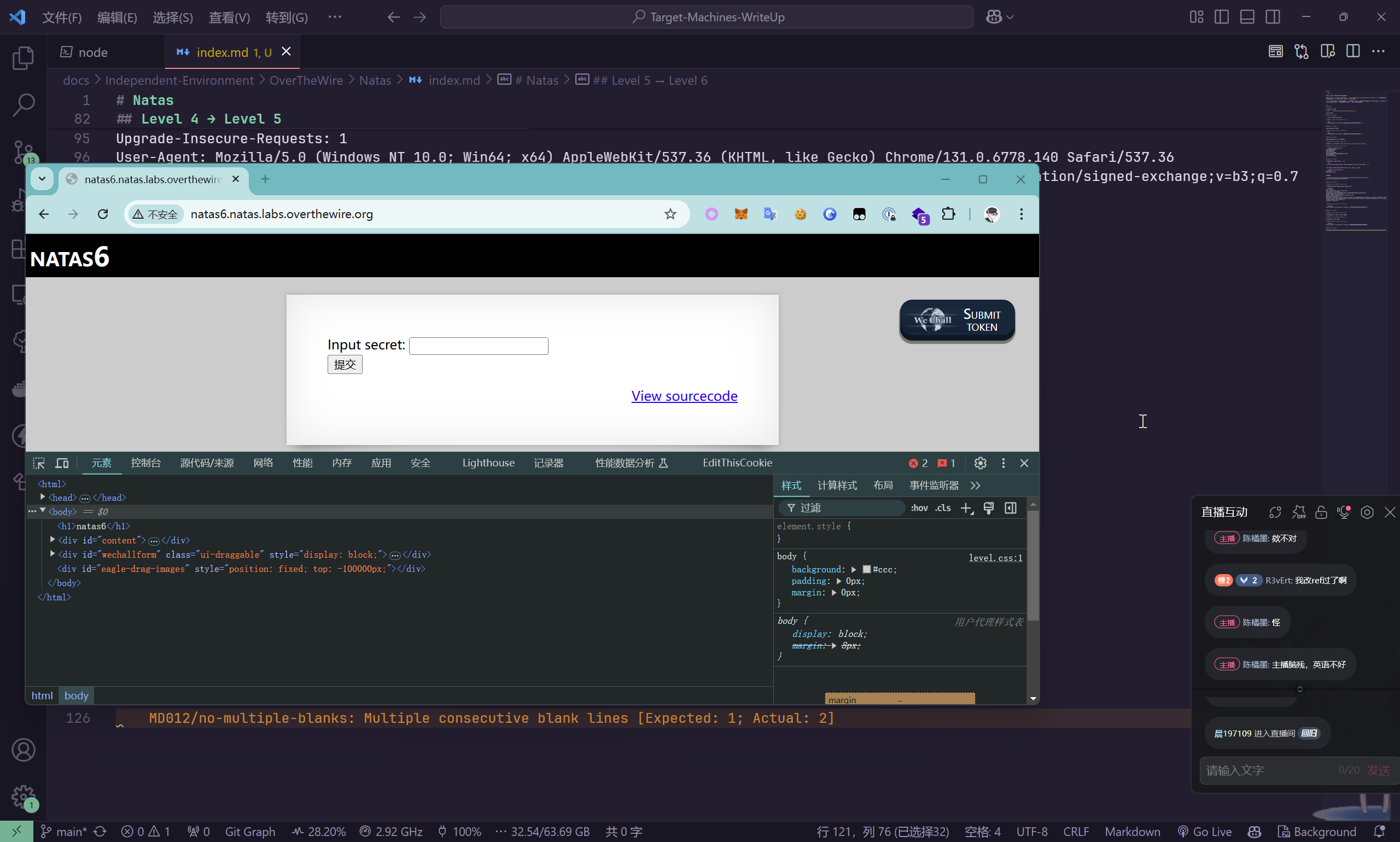The height and width of the screenshot is (842, 1400).
Task: Open the VS Code Accounts icon
Action: (24, 750)
